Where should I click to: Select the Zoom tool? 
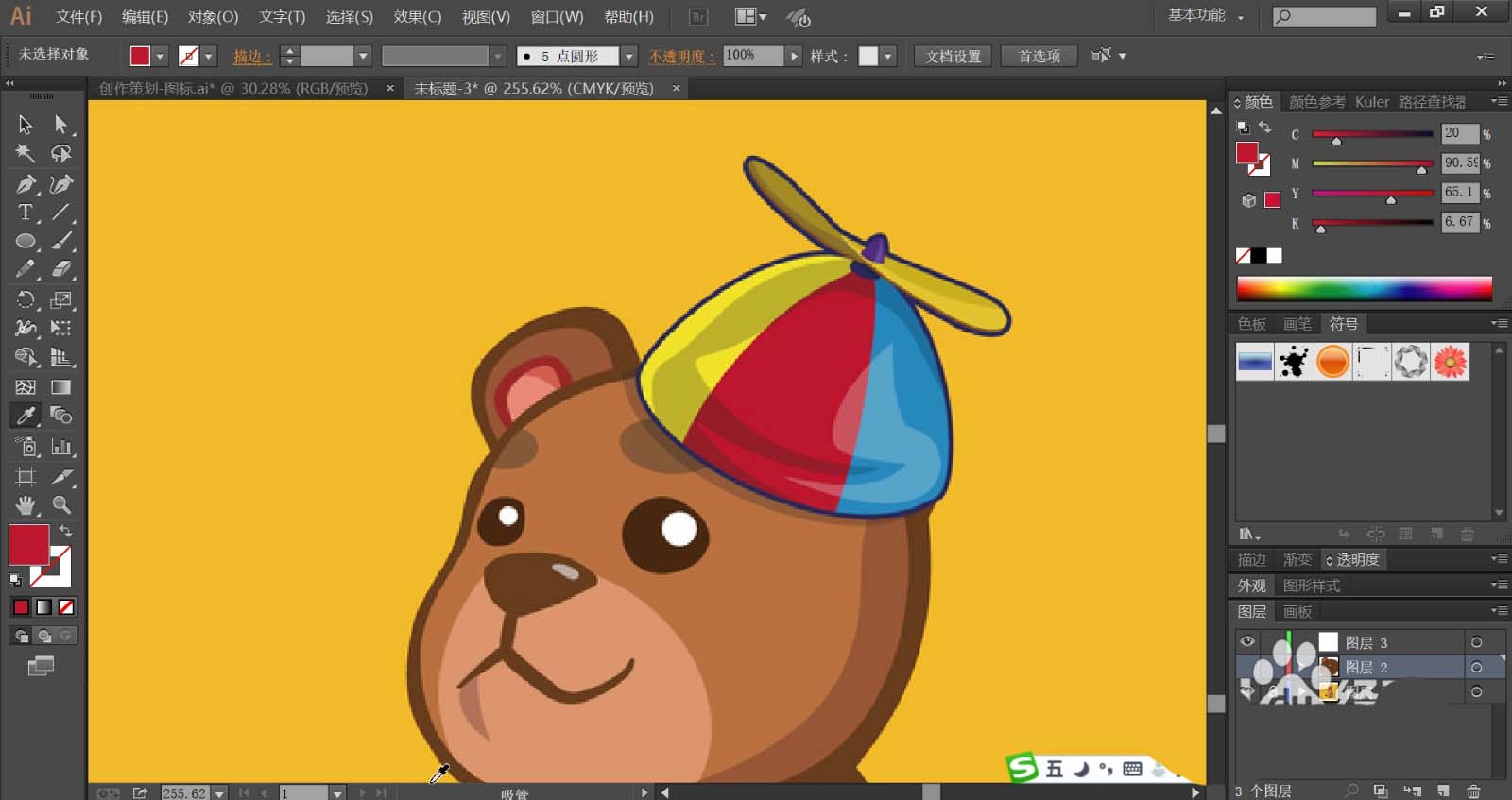(61, 505)
